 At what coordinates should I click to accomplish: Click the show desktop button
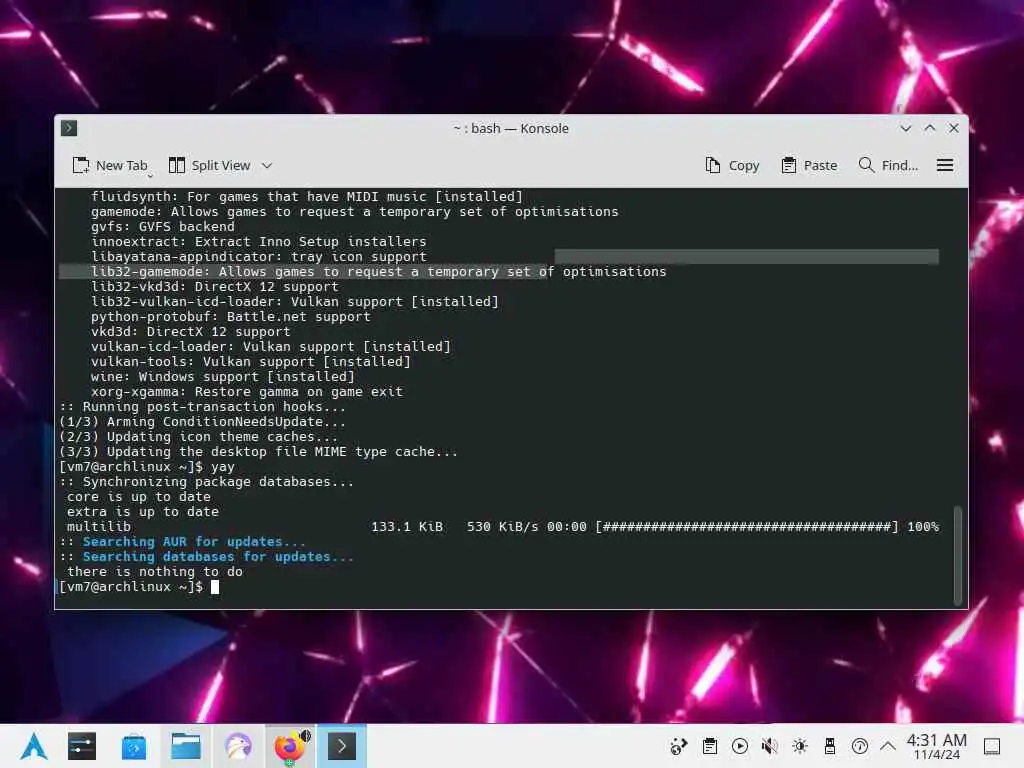[992, 746]
